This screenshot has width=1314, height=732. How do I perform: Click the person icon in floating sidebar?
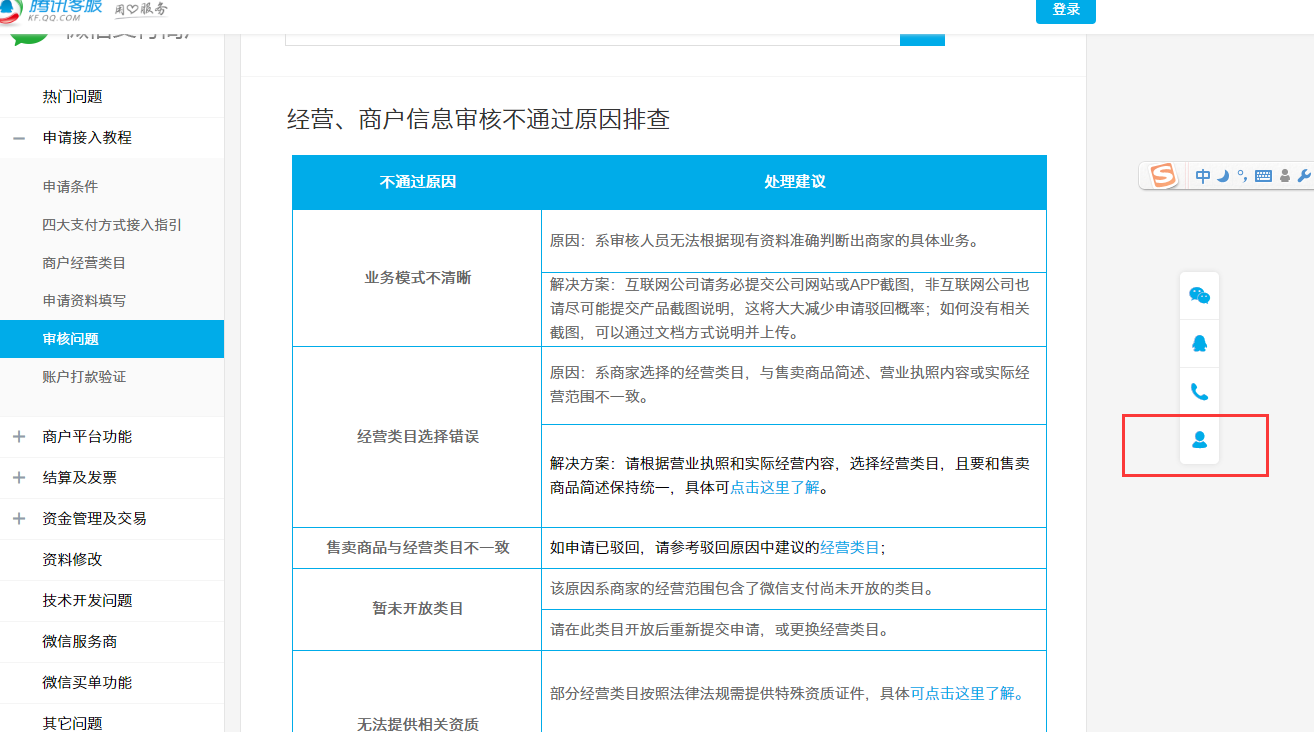[x=1199, y=439]
